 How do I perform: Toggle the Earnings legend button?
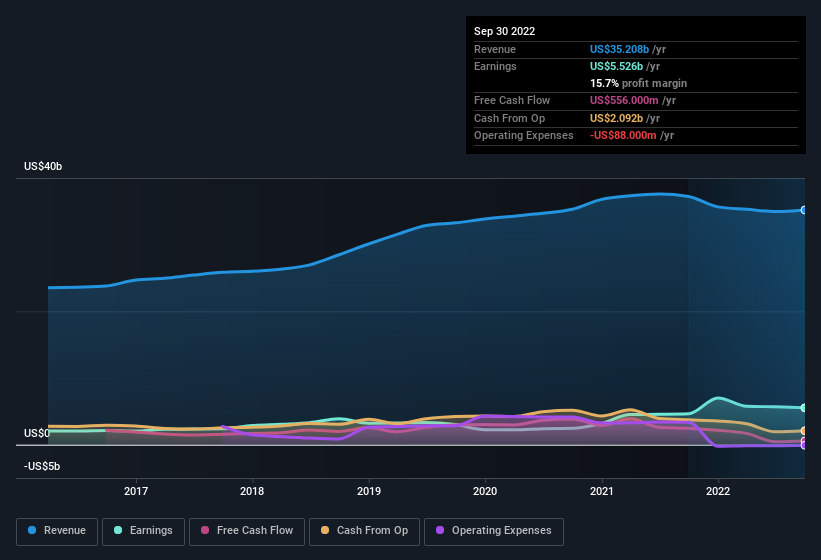tap(143, 531)
